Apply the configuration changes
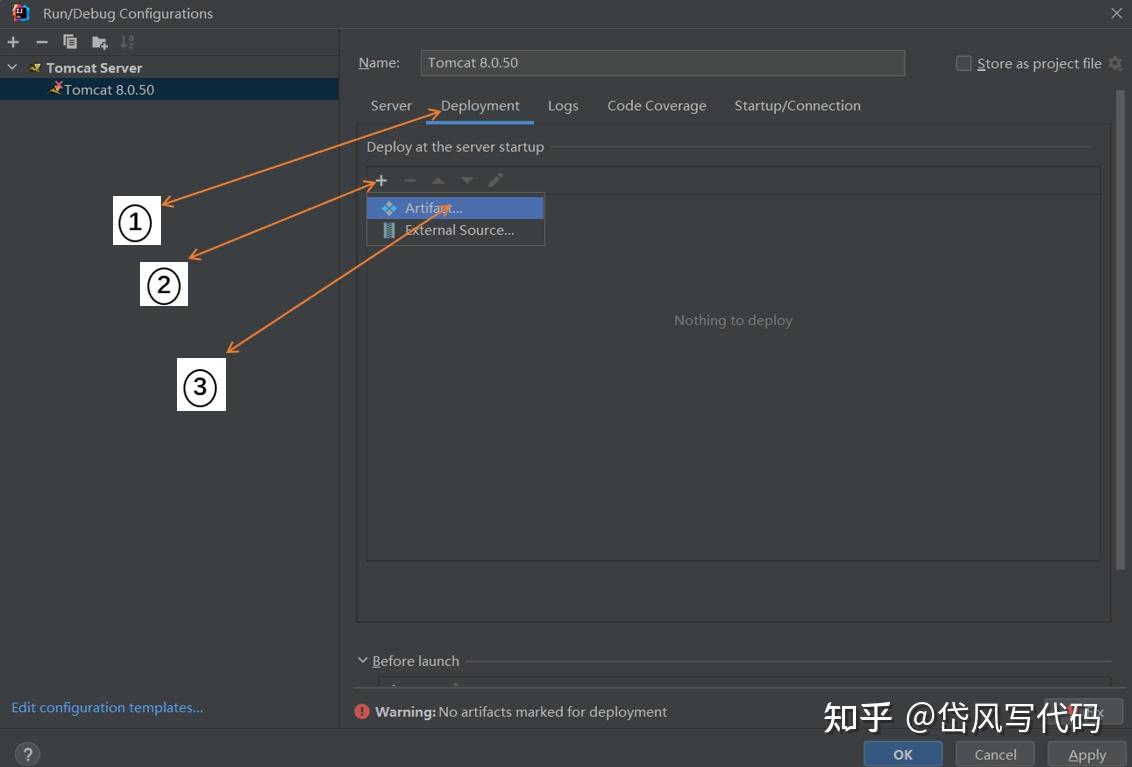This screenshot has width=1132, height=767. (1086, 754)
